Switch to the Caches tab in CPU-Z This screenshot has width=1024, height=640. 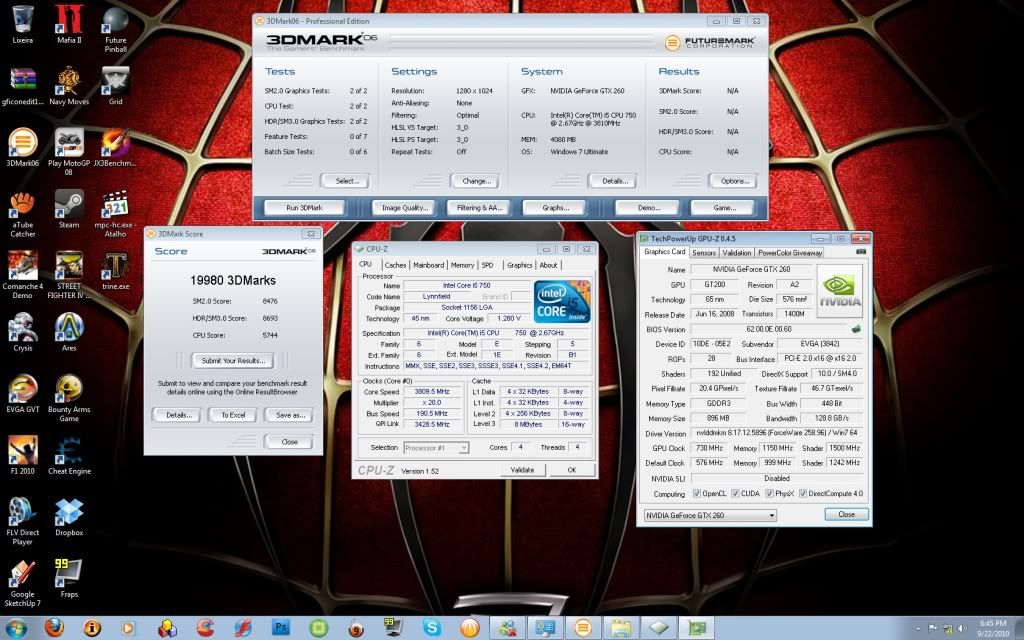click(x=395, y=265)
